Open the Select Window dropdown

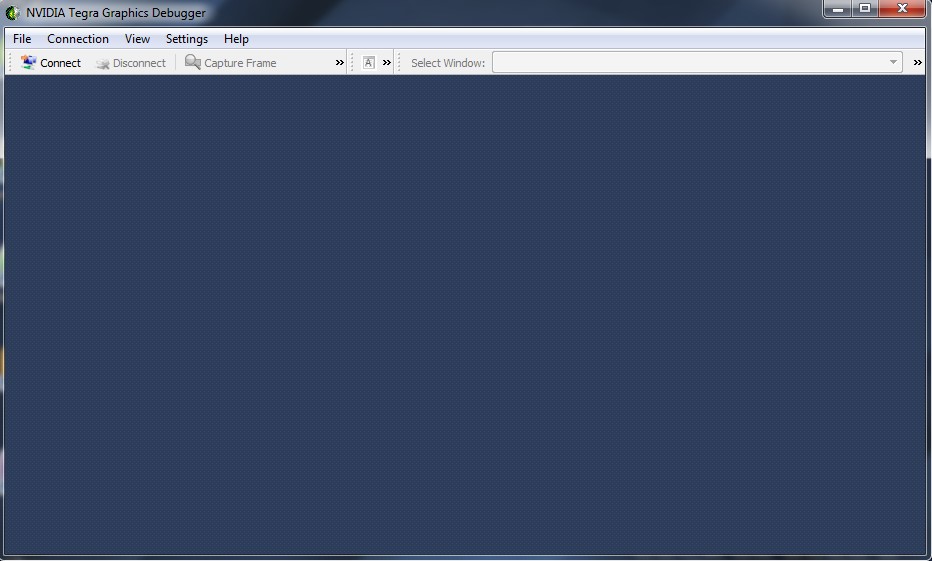697,62
